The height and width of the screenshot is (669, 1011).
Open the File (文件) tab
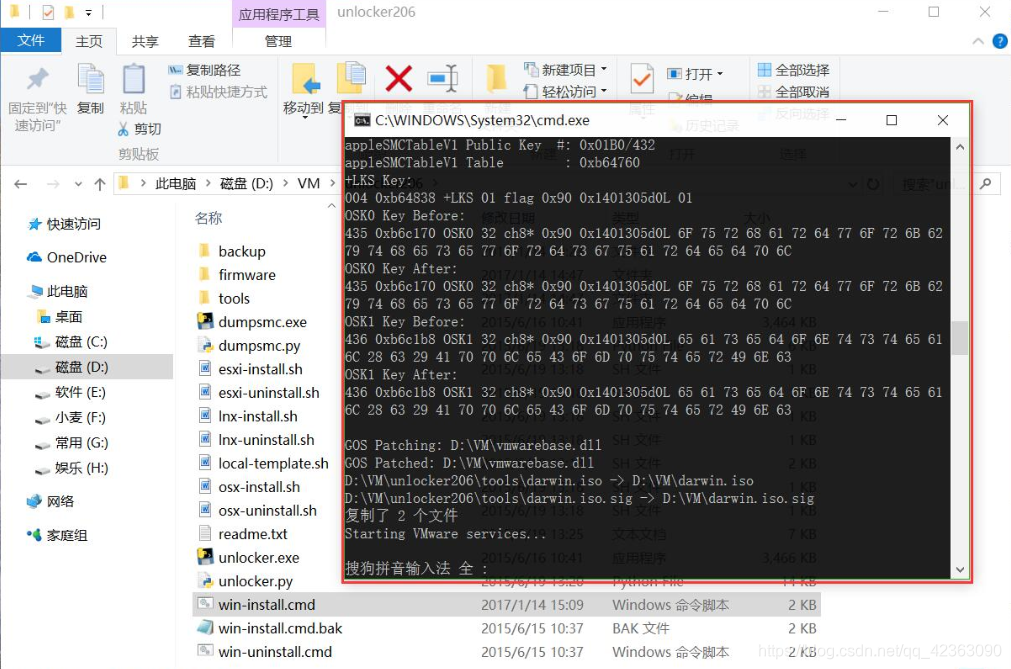pyautogui.click(x=30, y=41)
